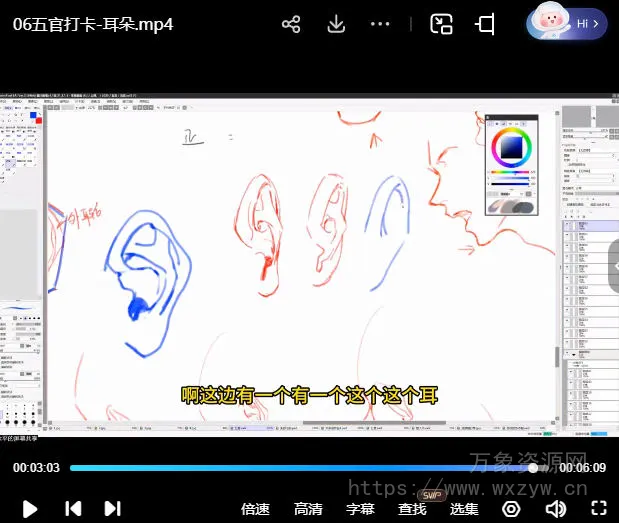This screenshot has width=619, height=523.
Task: Mute the video volume speaker icon
Action: [x=555, y=509]
